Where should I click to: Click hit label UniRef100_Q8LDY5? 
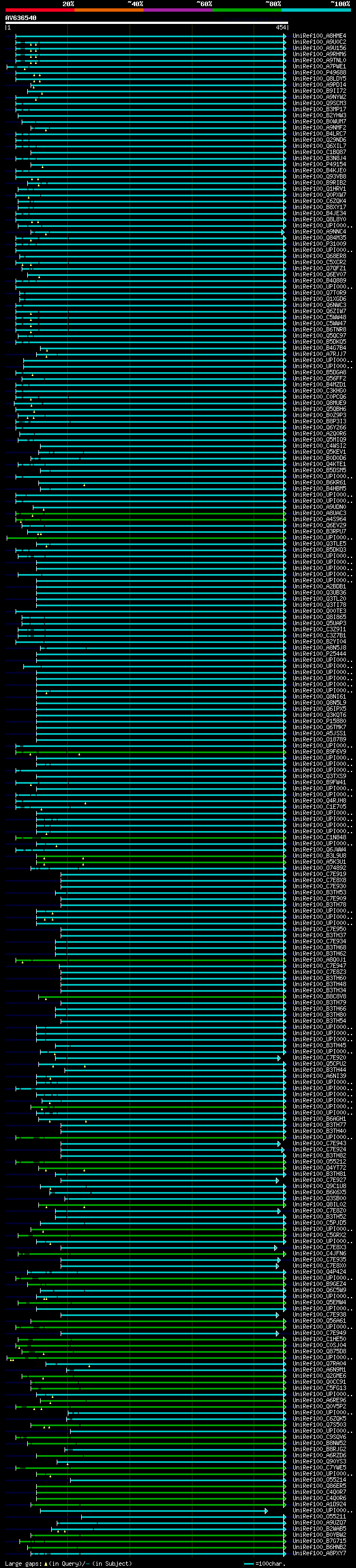[319, 78]
